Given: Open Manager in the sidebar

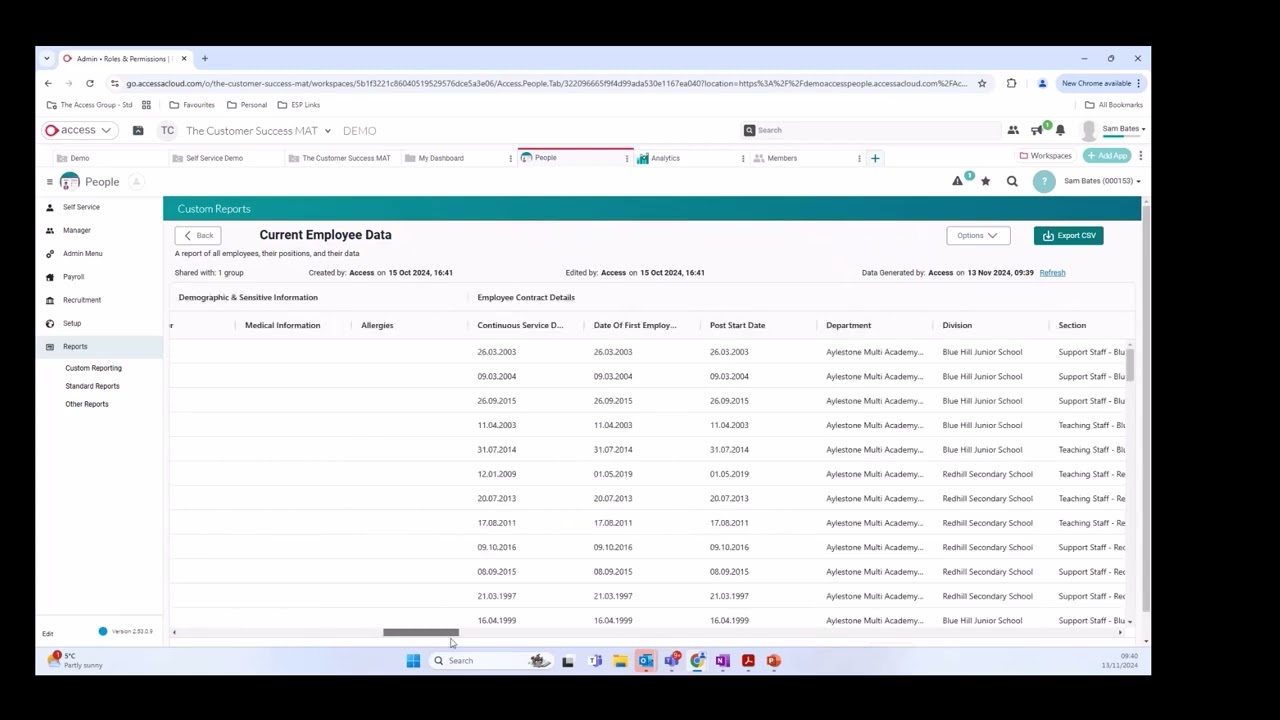Looking at the screenshot, I should [76, 230].
